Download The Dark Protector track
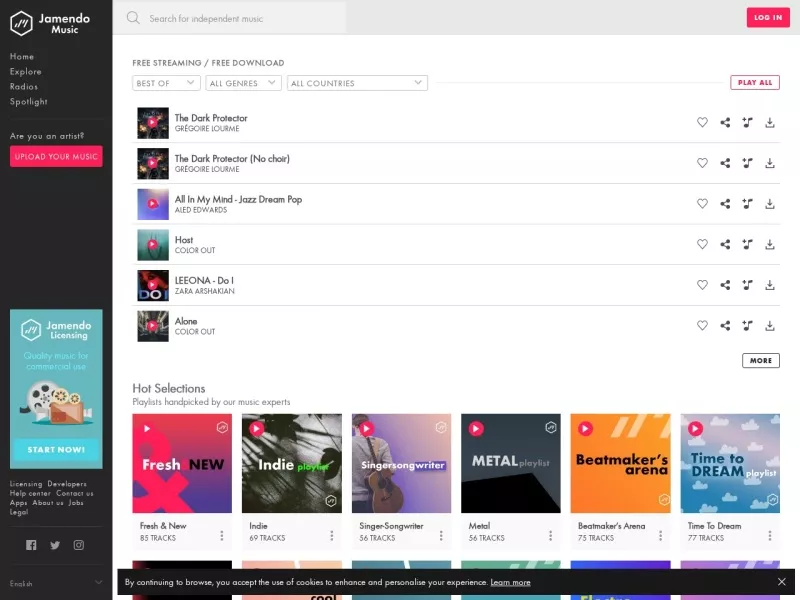This screenshot has height=600, width=800. [x=770, y=122]
